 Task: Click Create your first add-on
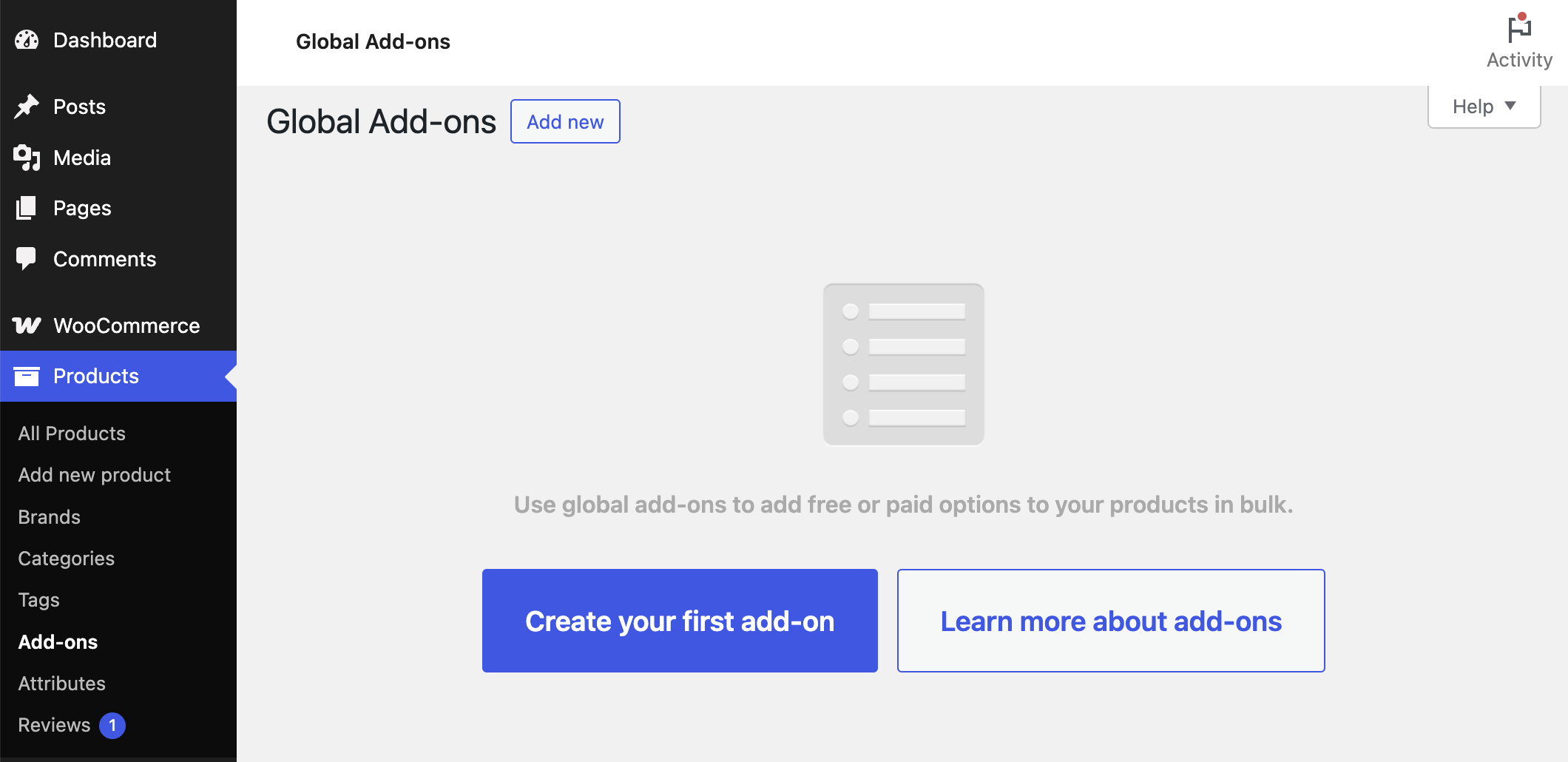click(679, 621)
